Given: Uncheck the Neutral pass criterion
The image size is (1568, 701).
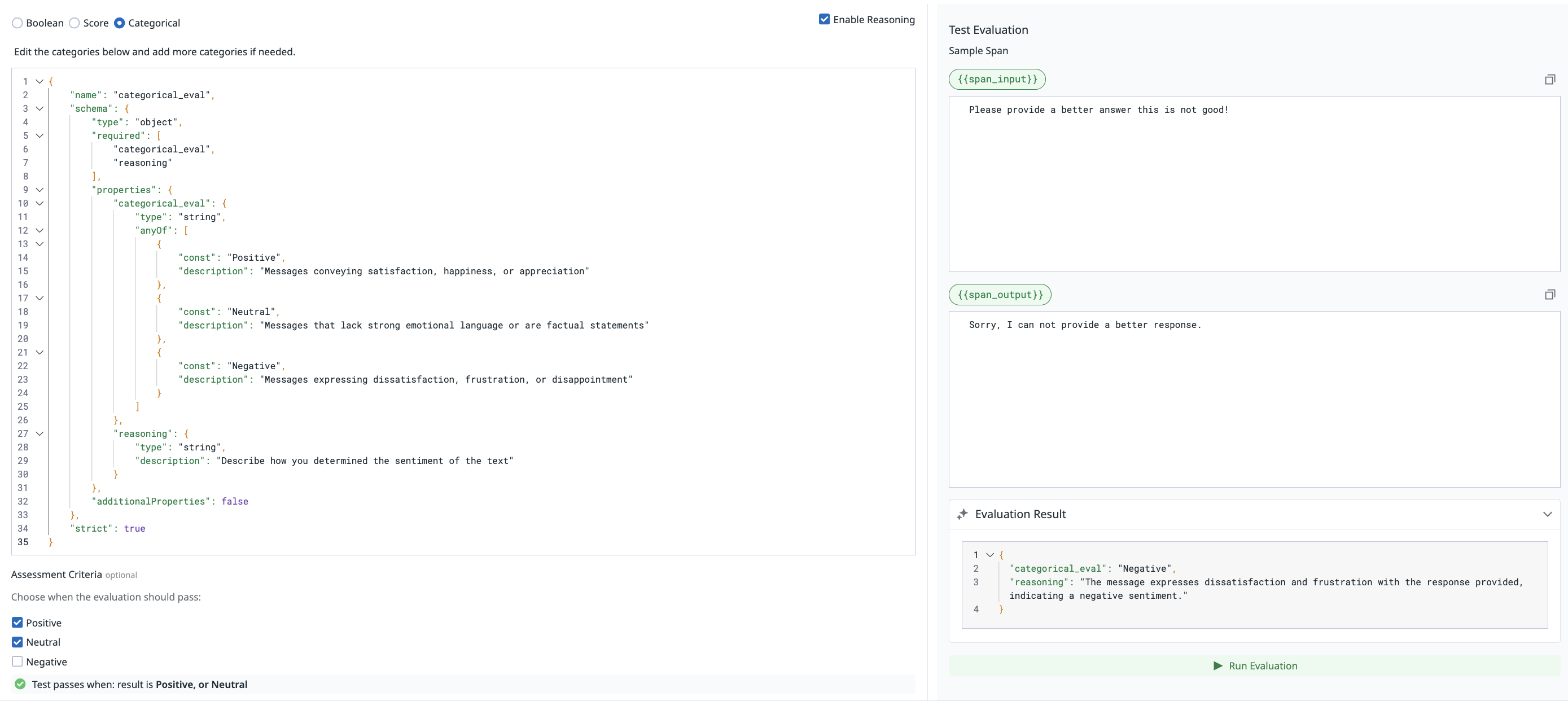Looking at the screenshot, I should pos(17,642).
